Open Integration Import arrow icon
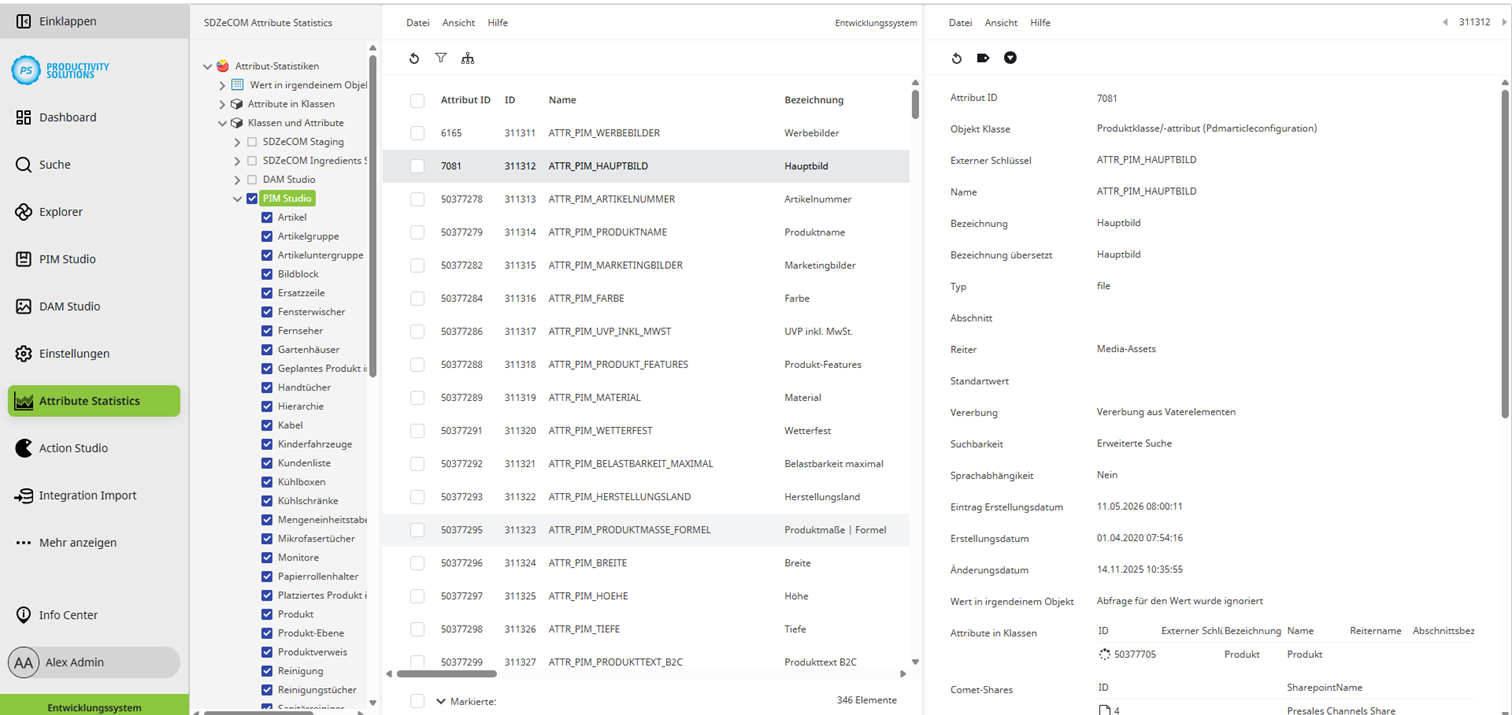Screen dimensions: 1512x715 [24, 496]
